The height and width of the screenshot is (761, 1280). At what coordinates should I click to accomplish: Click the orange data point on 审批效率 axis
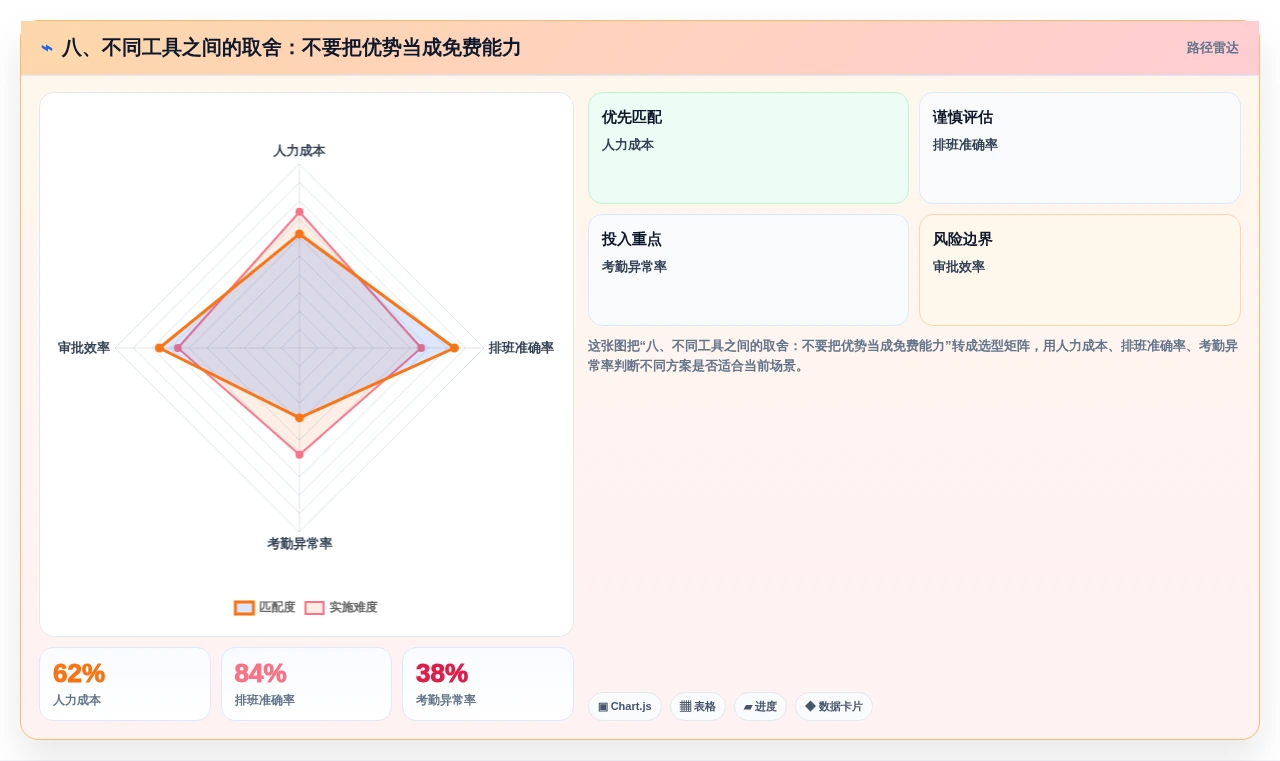159,348
